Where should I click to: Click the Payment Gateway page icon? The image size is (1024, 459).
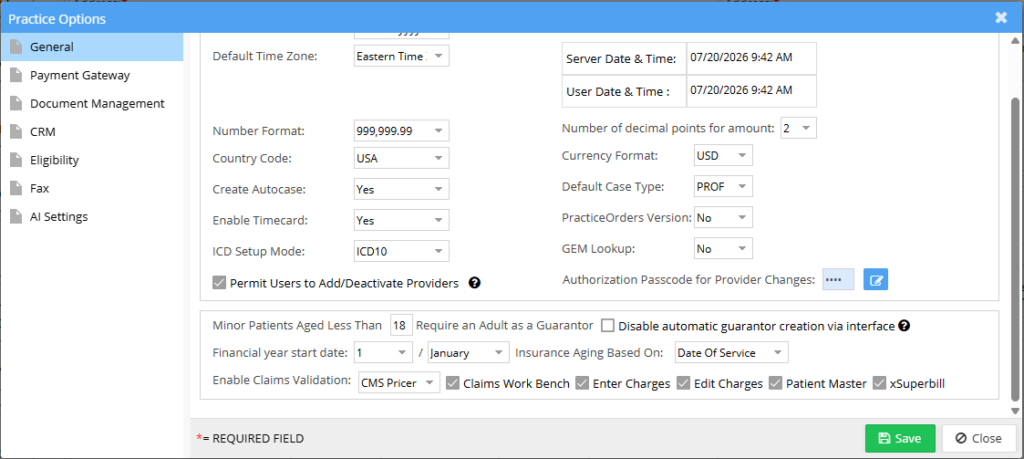[16, 75]
